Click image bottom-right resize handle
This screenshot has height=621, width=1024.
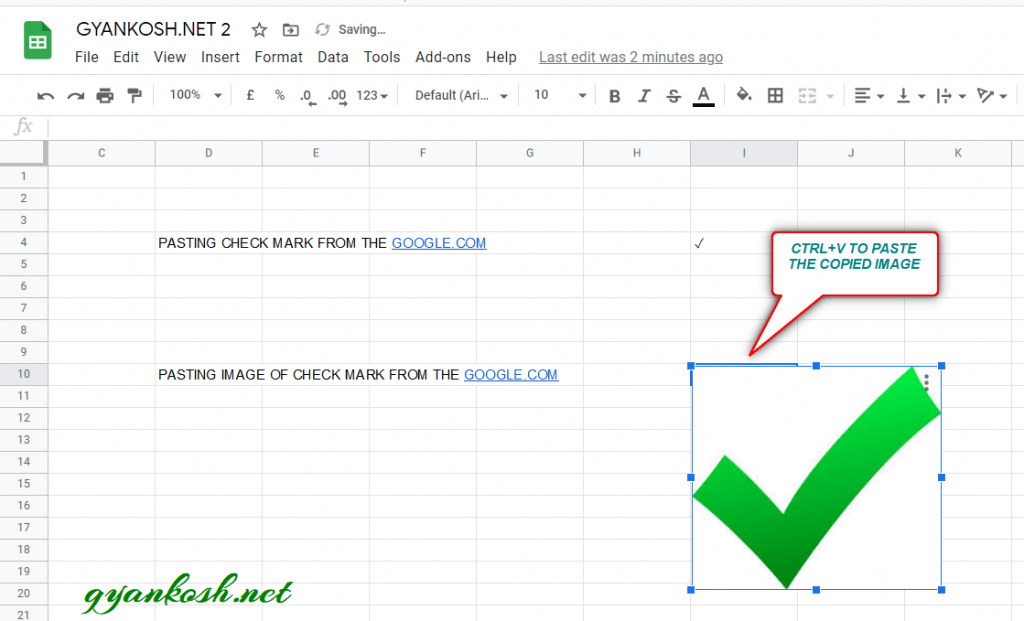(x=941, y=590)
